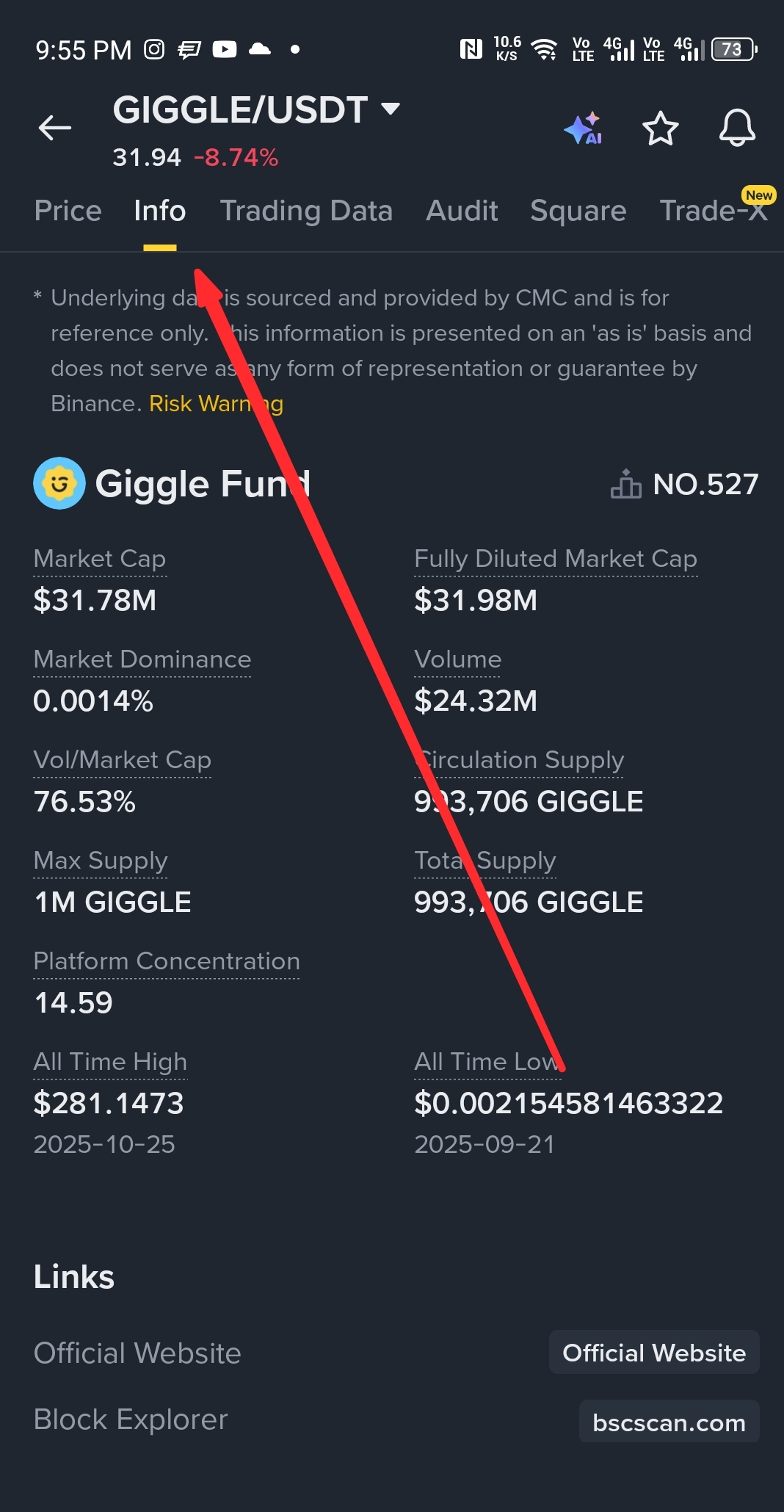784x1512 pixels.
Task: Open the Instagram notification icon
Action: [x=154, y=50]
